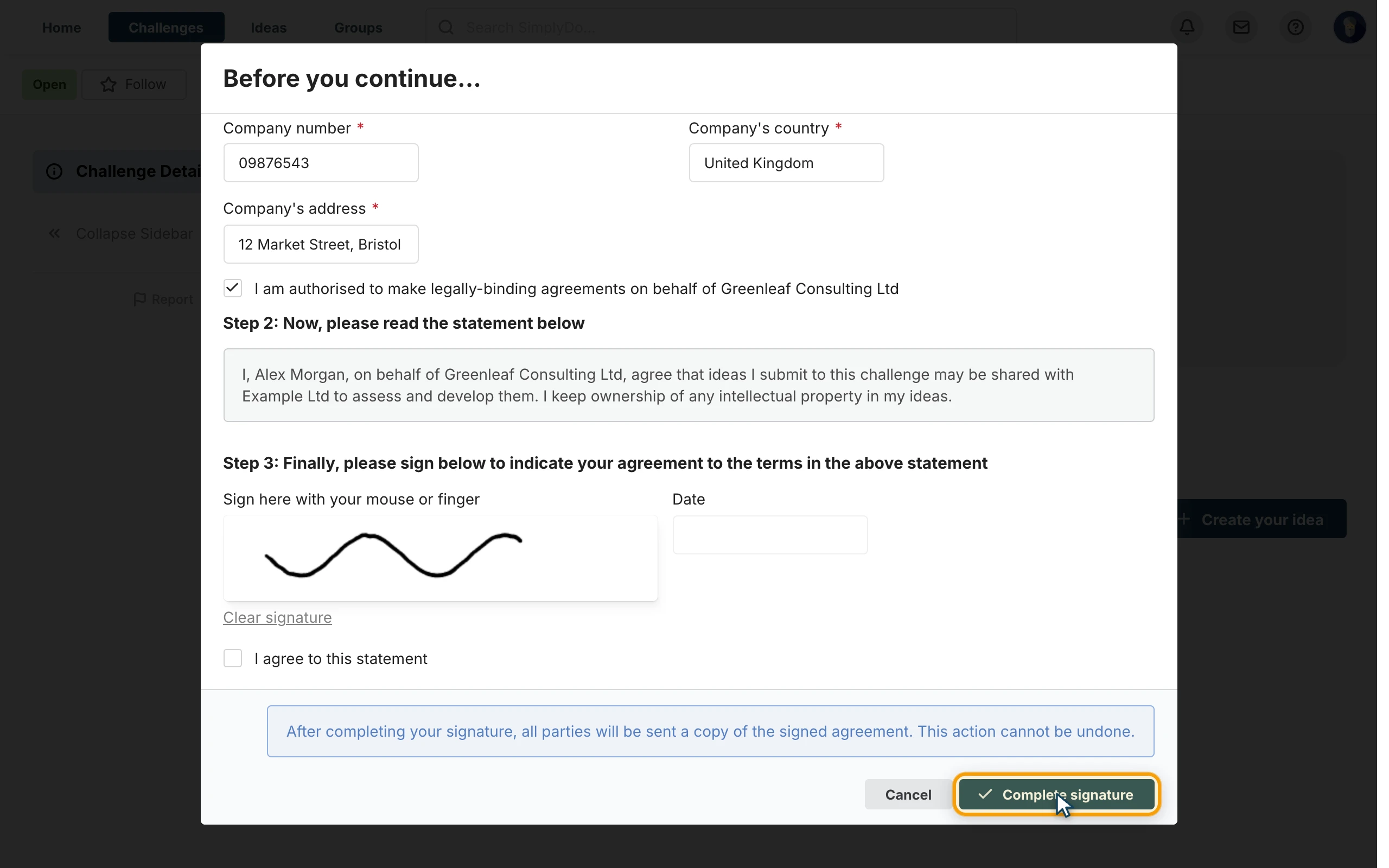This screenshot has height=868, width=1389.
Task: Click the Complete signature button
Action: point(1056,794)
